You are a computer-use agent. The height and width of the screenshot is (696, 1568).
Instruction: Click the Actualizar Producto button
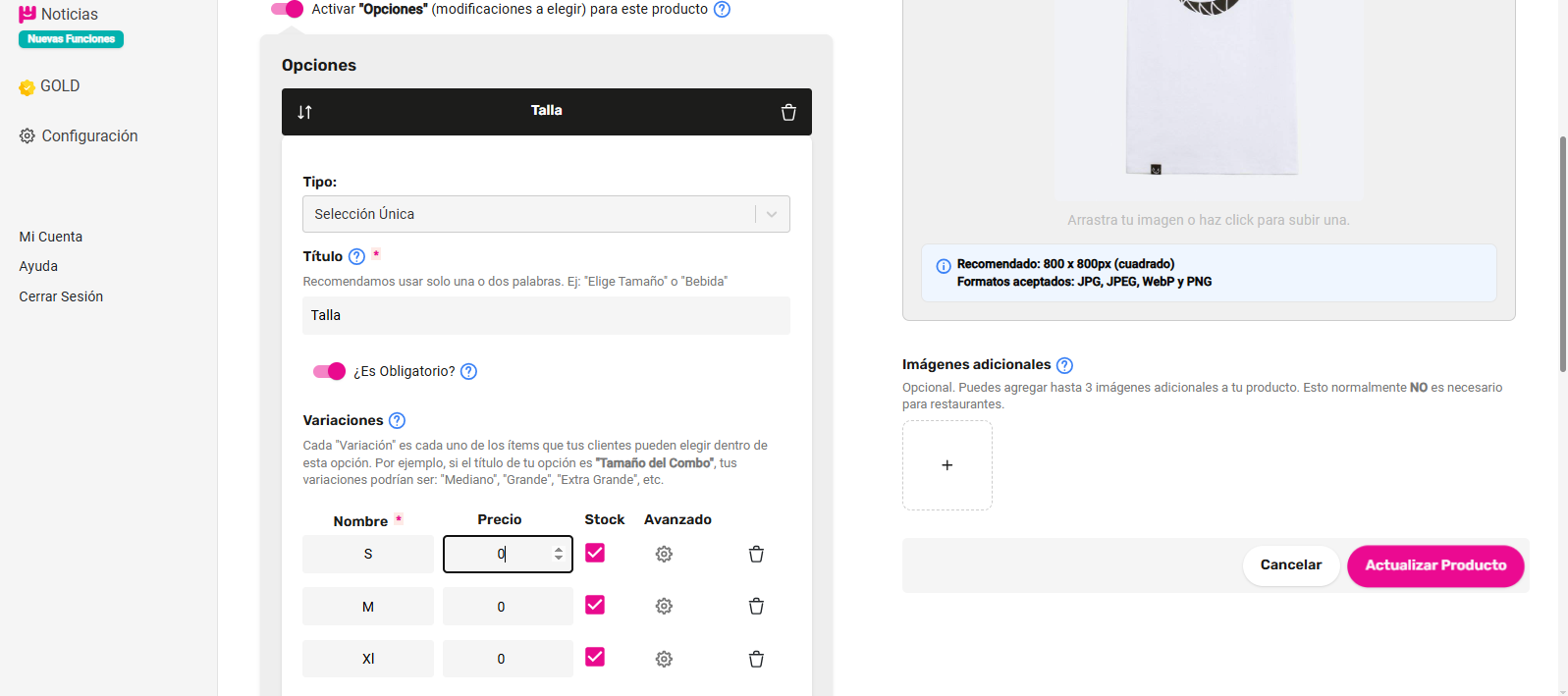coord(1434,565)
